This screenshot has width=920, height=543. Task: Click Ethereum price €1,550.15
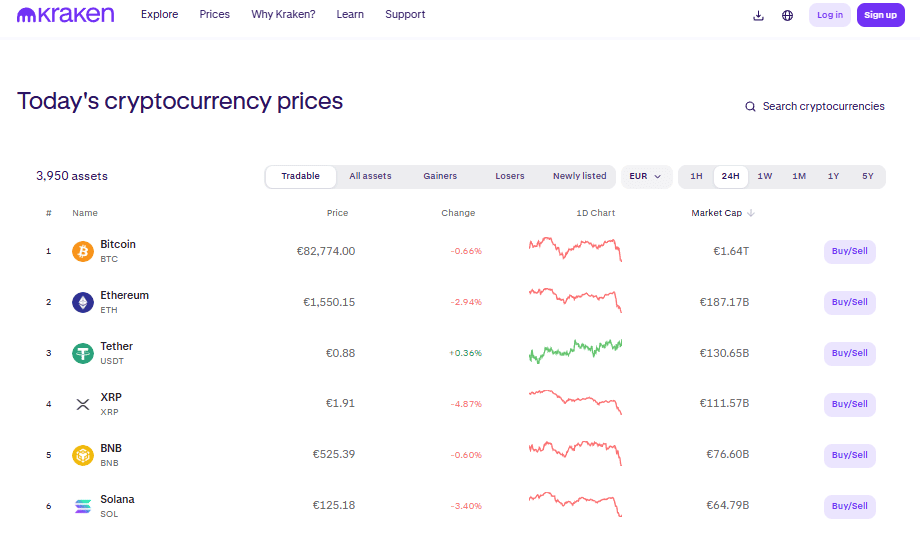(x=329, y=302)
